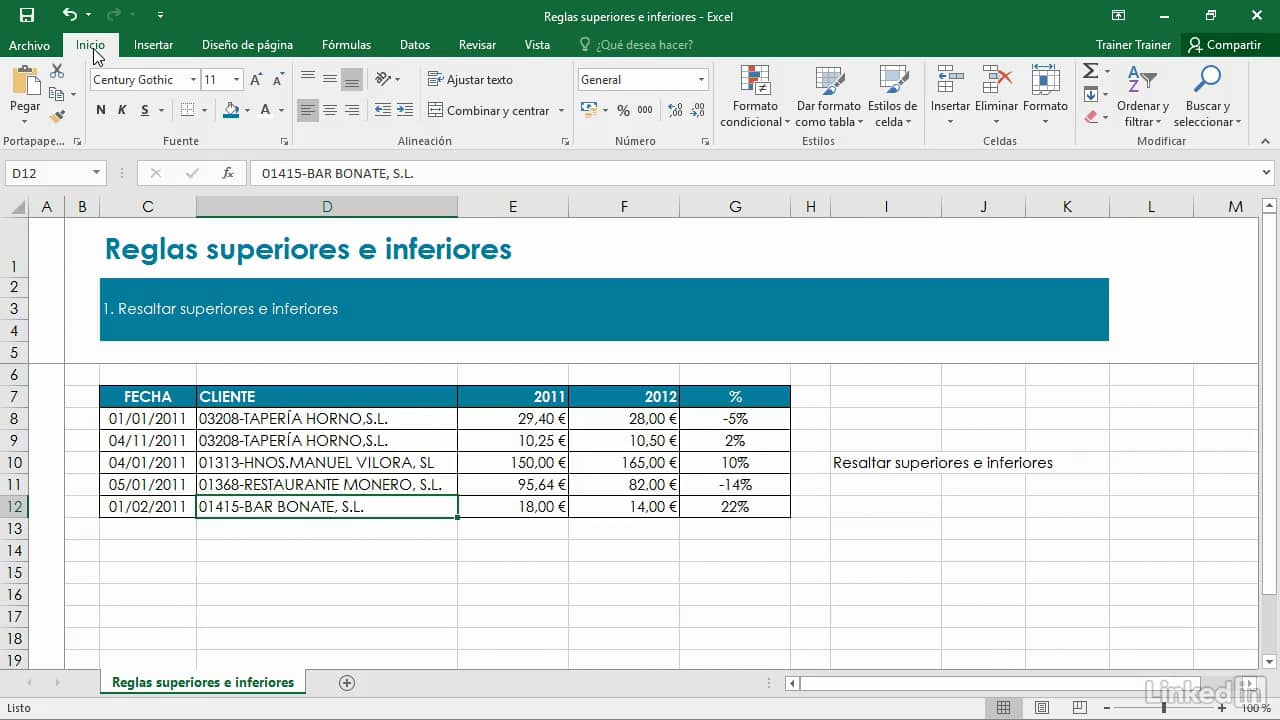This screenshot has width=1280, height=720.
Task: Align text to the right
Action: (352, 110)
